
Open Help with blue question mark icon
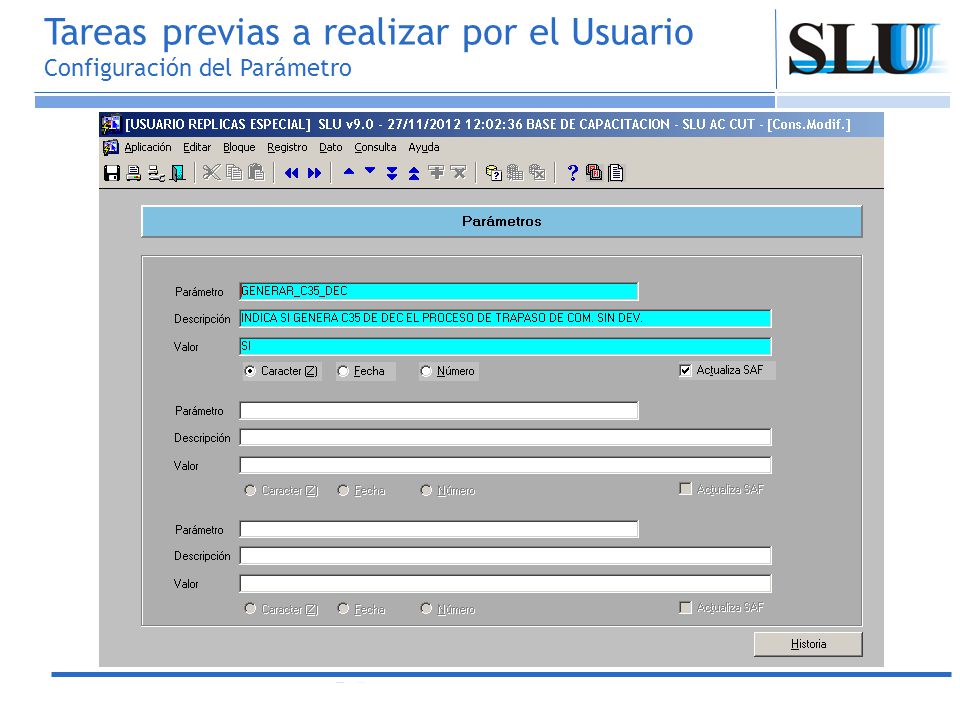click(572, 173)
